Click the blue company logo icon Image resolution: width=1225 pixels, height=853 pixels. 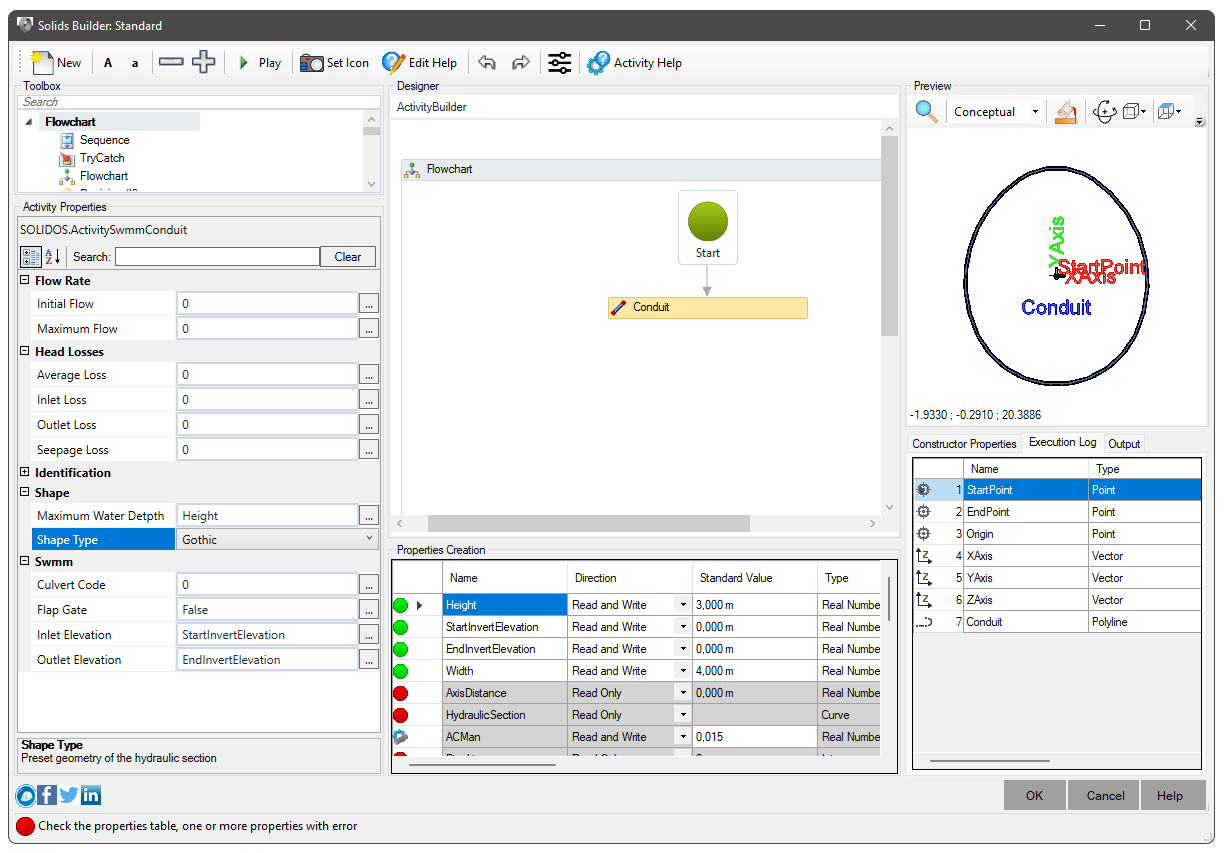click(26, 796)
